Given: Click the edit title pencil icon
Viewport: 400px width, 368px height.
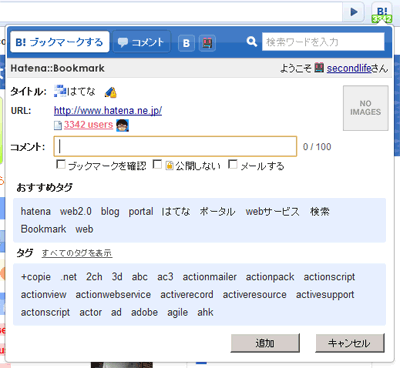Looking at the screenshot, I should [x=110, y=92].
